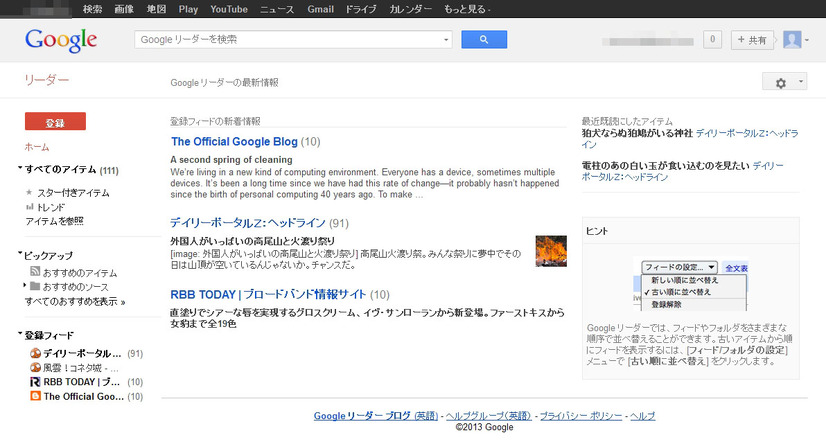
Task: Open recently read 電柱のあの白い玉 item
Action: (x=665, y=165)
